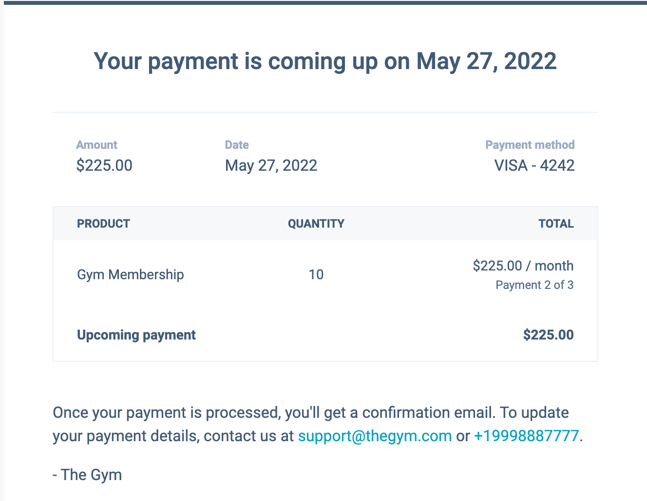
Task: Click the support@thegym.com email link
Action: pyautogui.click(x=374, y=437)
